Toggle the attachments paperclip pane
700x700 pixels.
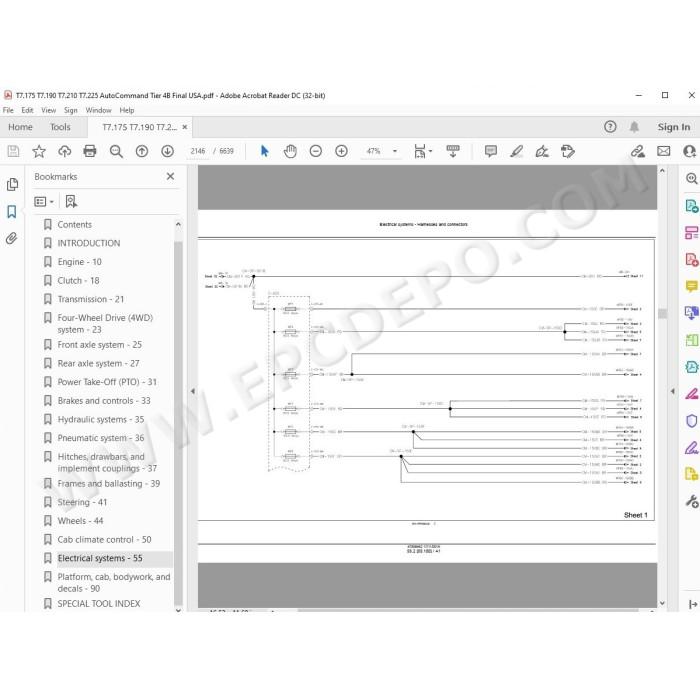tap(12, 238)
